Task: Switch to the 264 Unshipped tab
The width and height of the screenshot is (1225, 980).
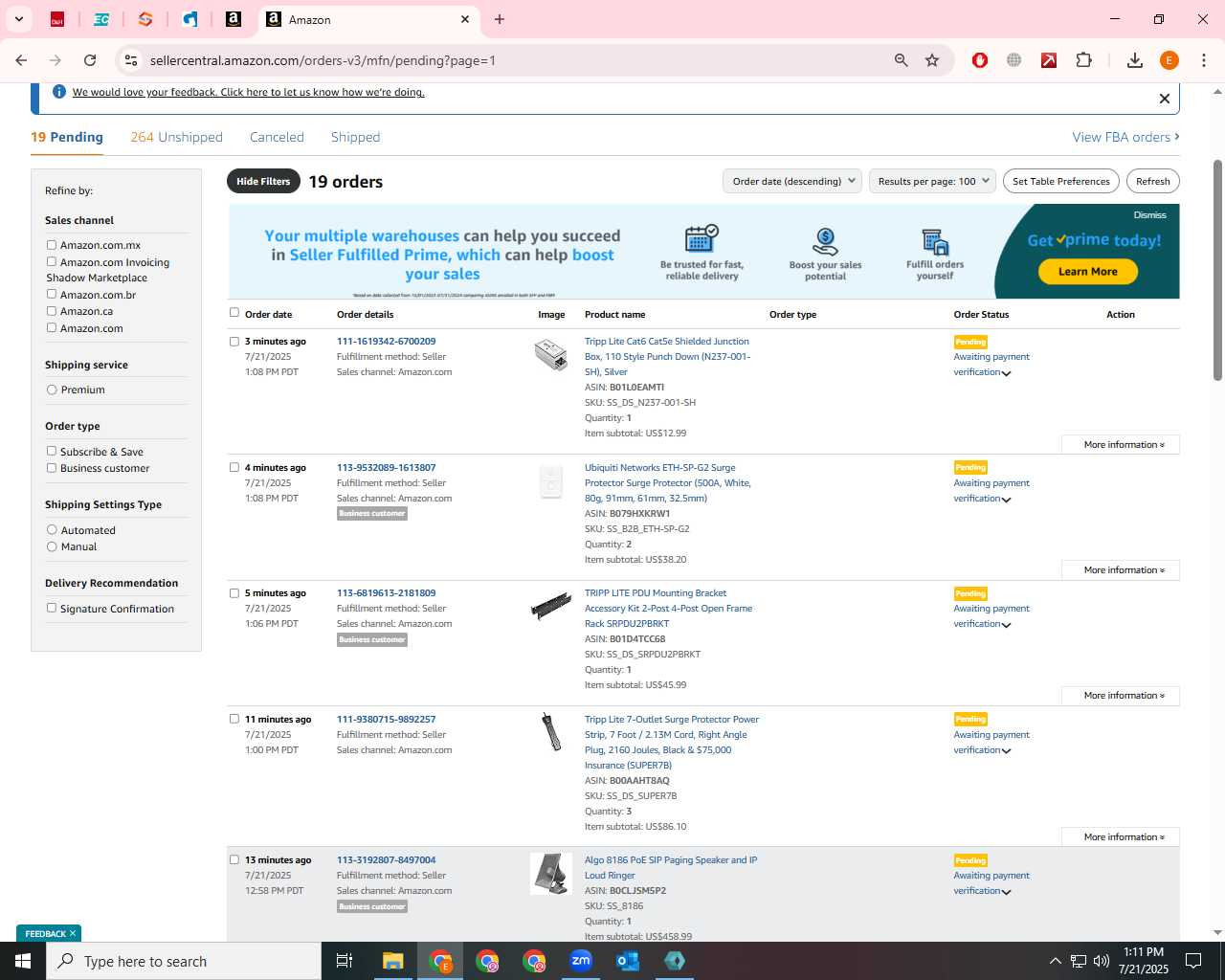Action: (x=176, y=137)
